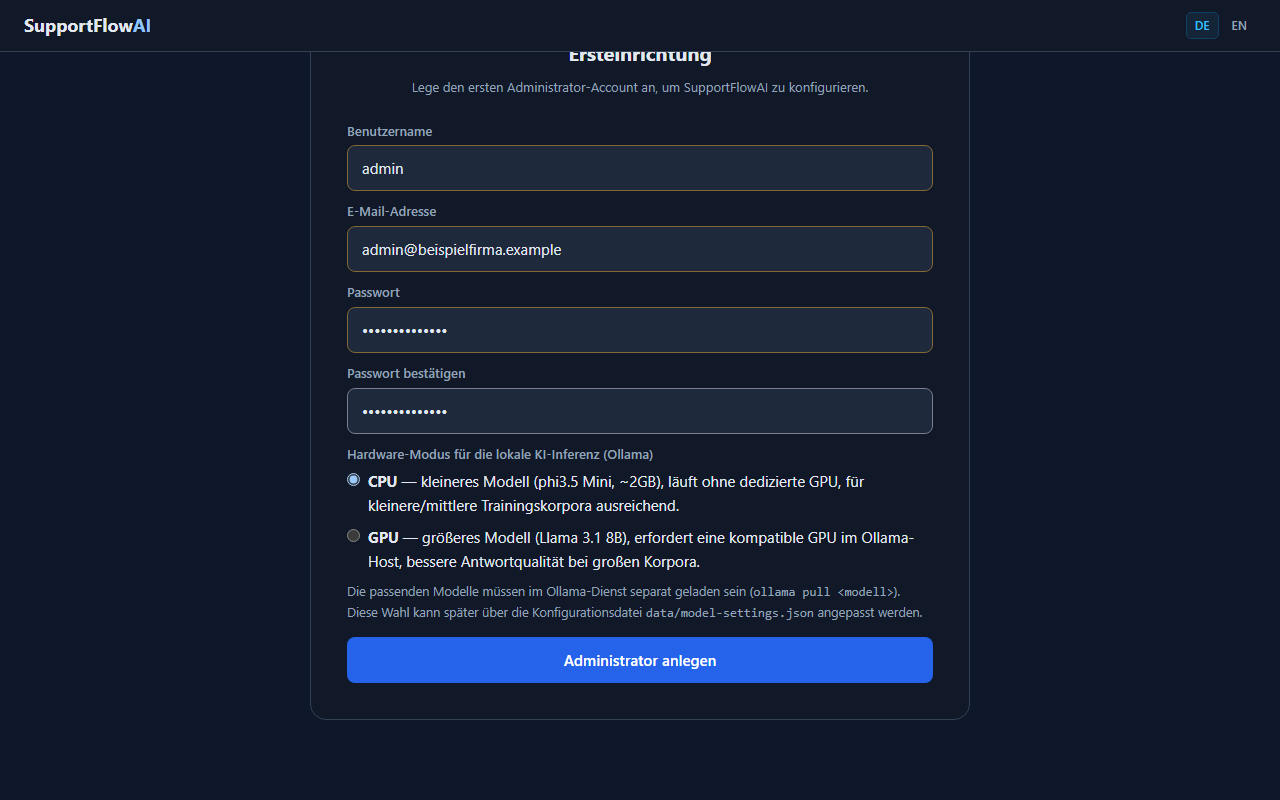Click the Benutzername field label

pyautogui.click(x=390, y=132)
